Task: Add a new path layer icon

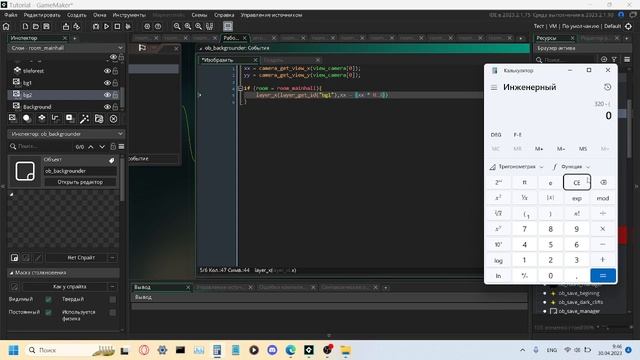Action: [x=56, y=118]
